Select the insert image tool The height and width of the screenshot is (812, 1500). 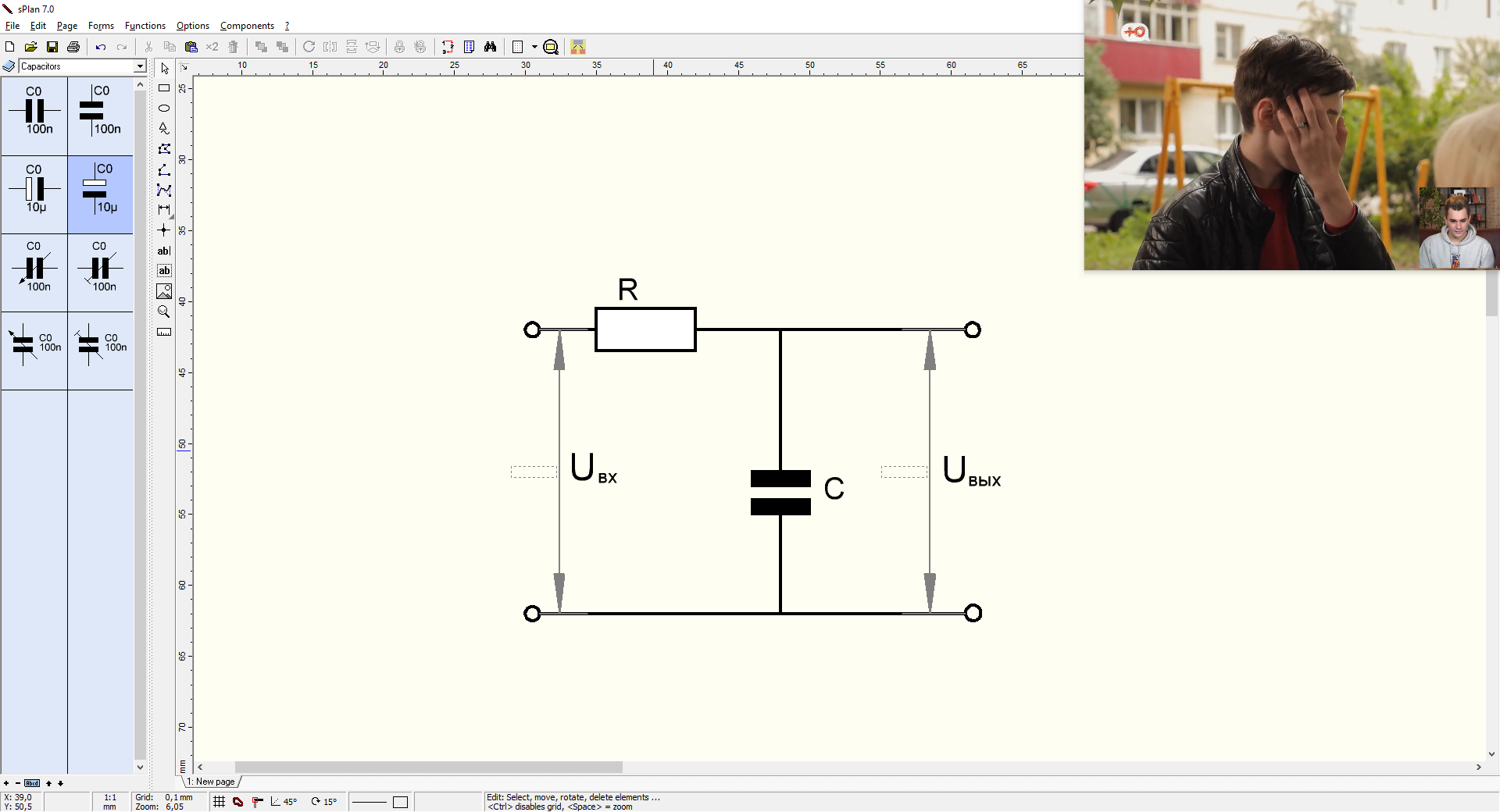point(164,291)
